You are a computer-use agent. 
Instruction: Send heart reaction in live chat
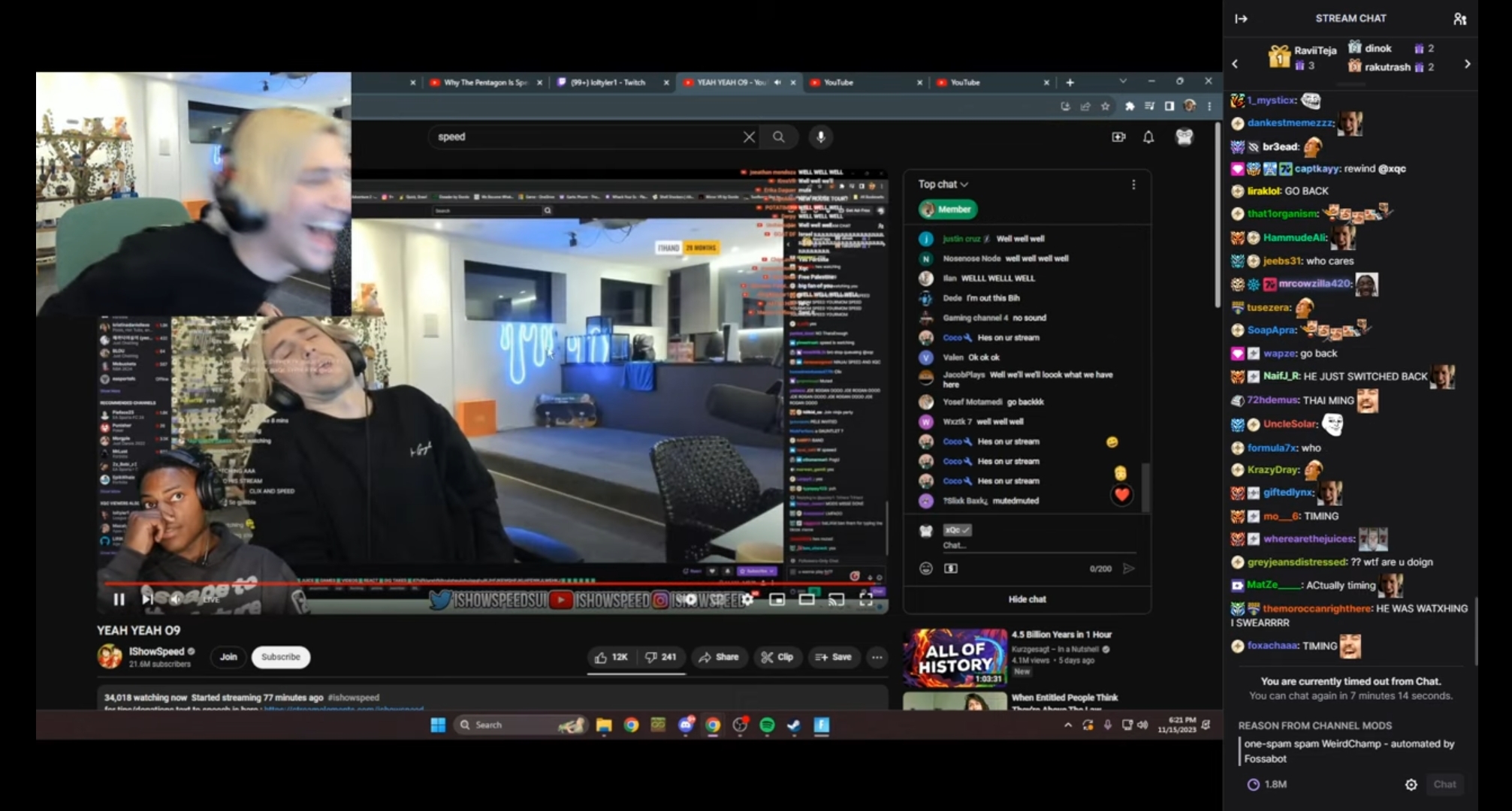(x=1121, y=494)
